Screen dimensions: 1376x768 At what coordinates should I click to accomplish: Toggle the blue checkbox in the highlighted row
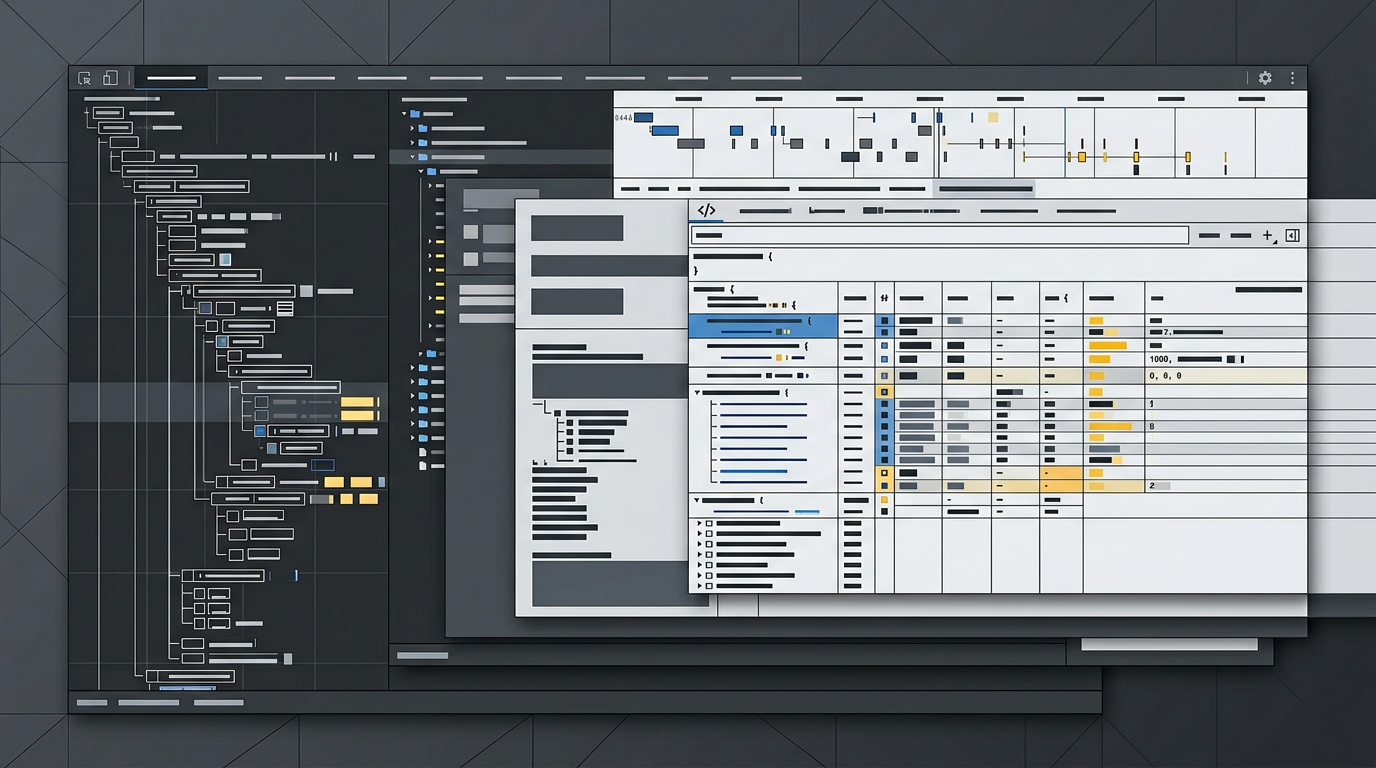pyautogui.click(x=884, y=321)
